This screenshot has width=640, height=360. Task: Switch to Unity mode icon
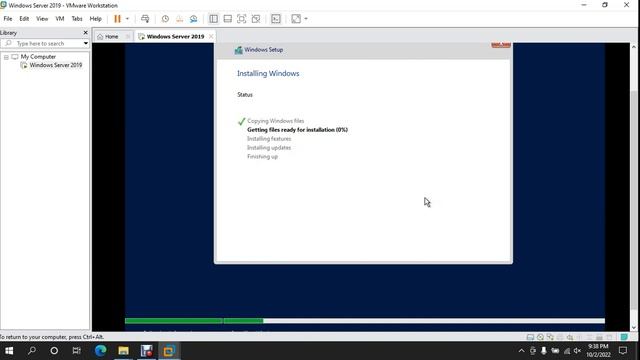click(256, 19)
